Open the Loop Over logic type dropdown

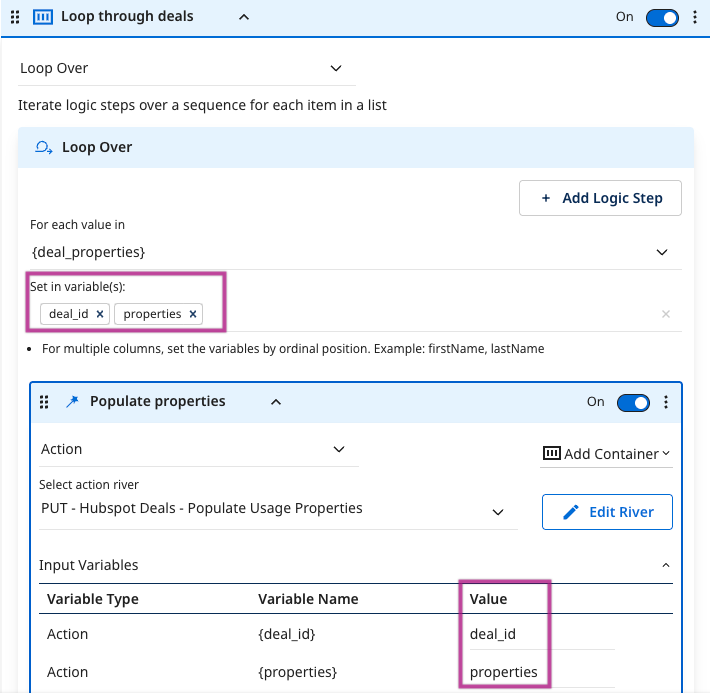click(336, 68)
